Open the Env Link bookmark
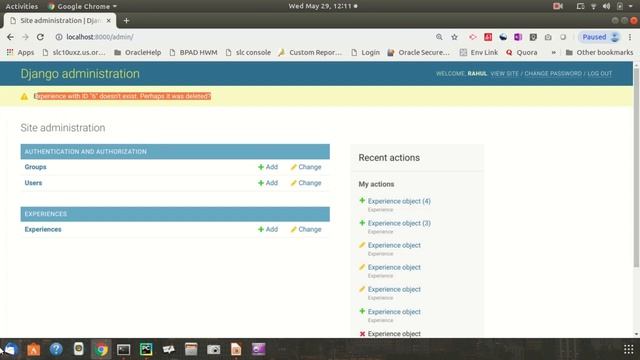 tap(479, 52)
